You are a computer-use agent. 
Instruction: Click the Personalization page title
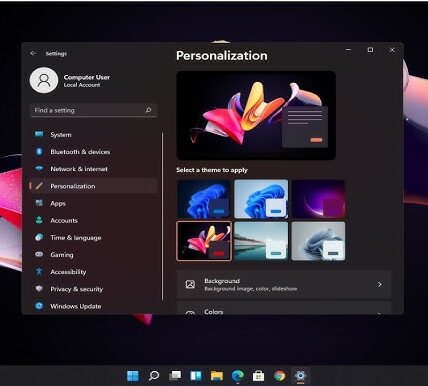click(x=222, y=56)
